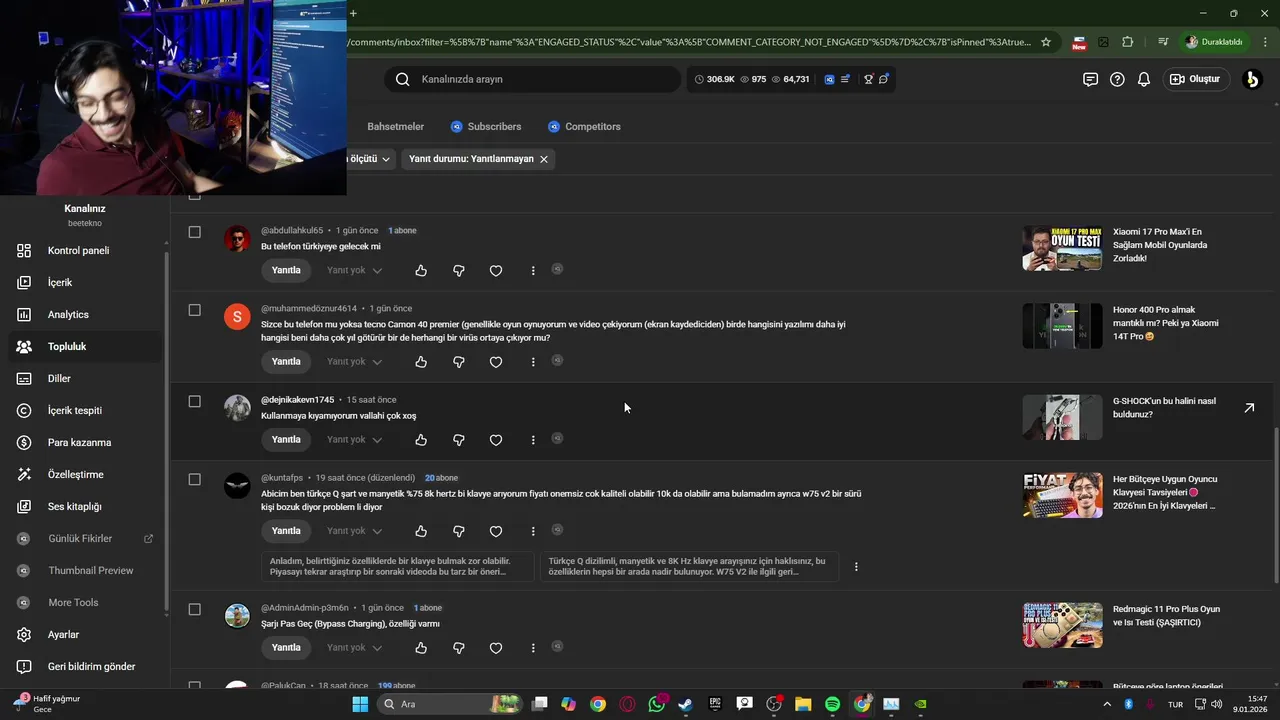Expand Yanıt yok on the @abdullahkul65 comment
Viewport: 1280px width, 720px height.
coord(354,271)
